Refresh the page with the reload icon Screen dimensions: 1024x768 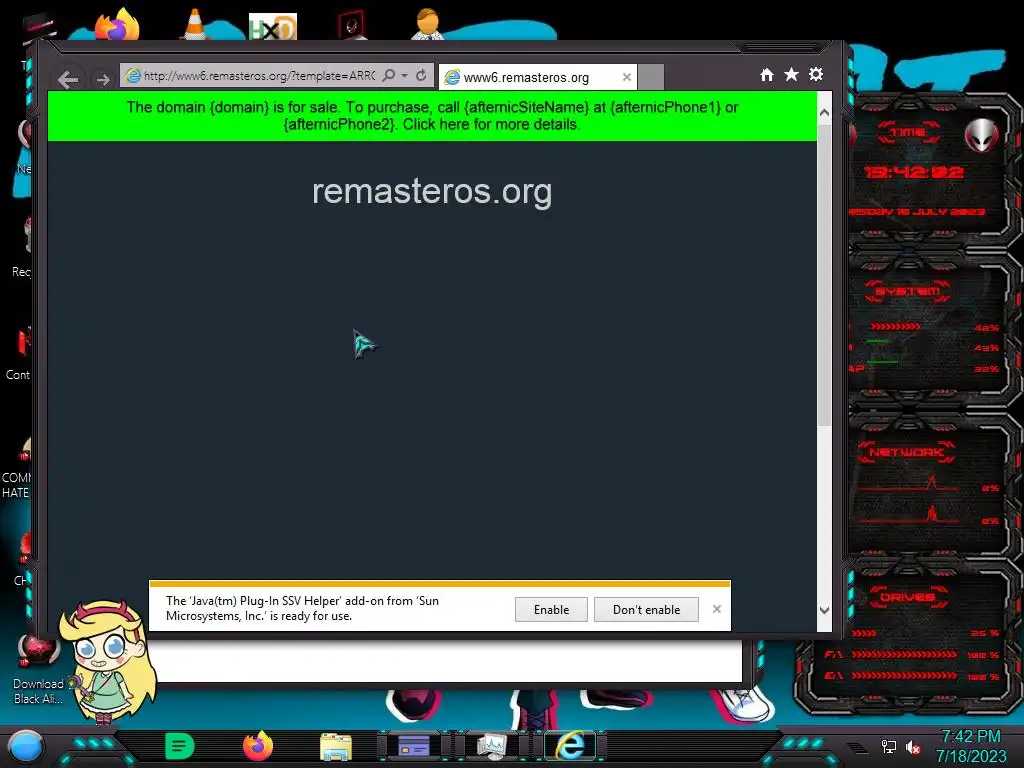click(x=421, y=76)
